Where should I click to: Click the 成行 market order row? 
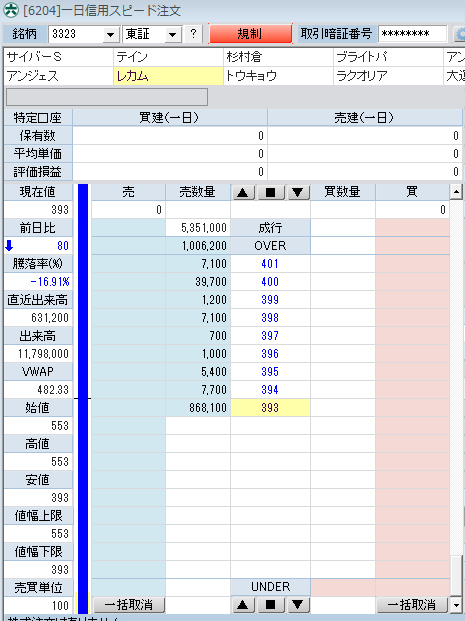coord(271,228)
